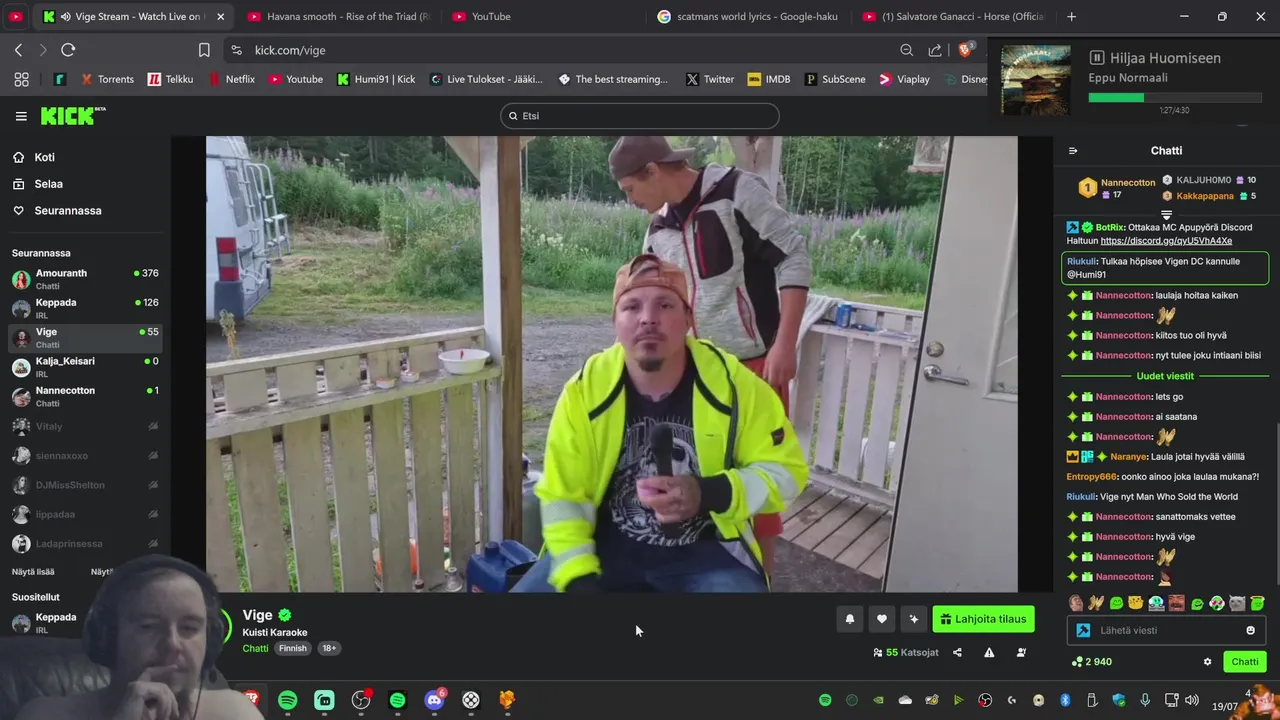Open the Kick hamburger menu
This screenshot has height=720, width=1280.
click(x=21, y=116)
